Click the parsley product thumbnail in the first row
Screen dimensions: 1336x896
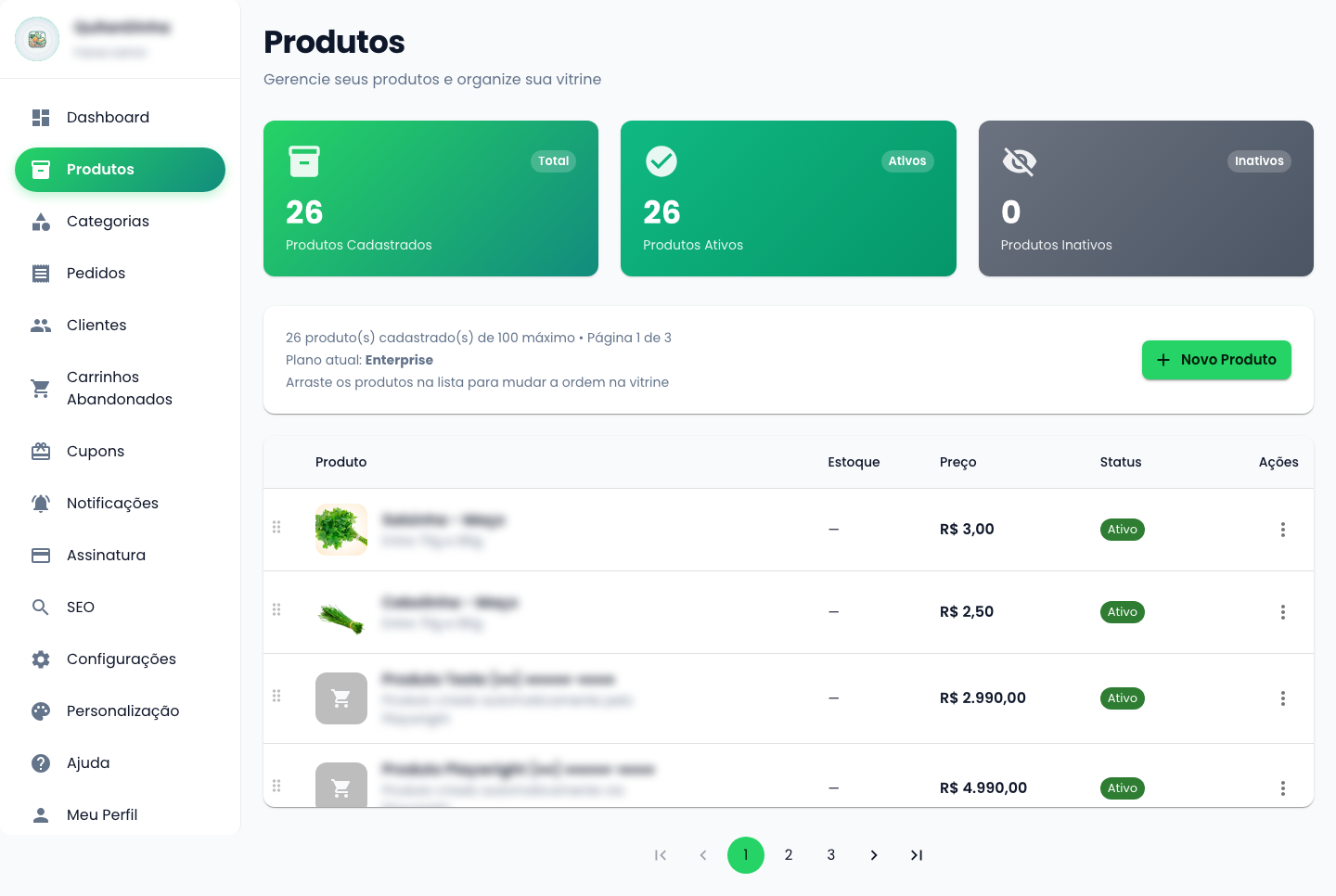click(x=340, y=529)
